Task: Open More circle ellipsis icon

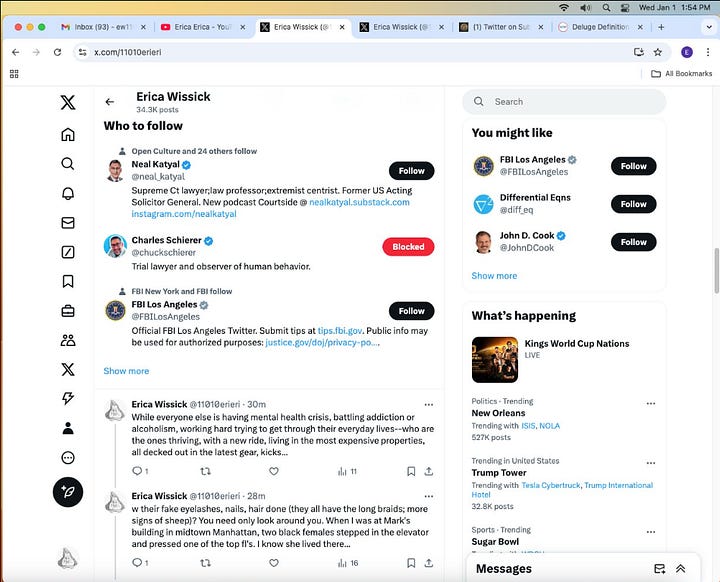Action: tap(68, 458)
